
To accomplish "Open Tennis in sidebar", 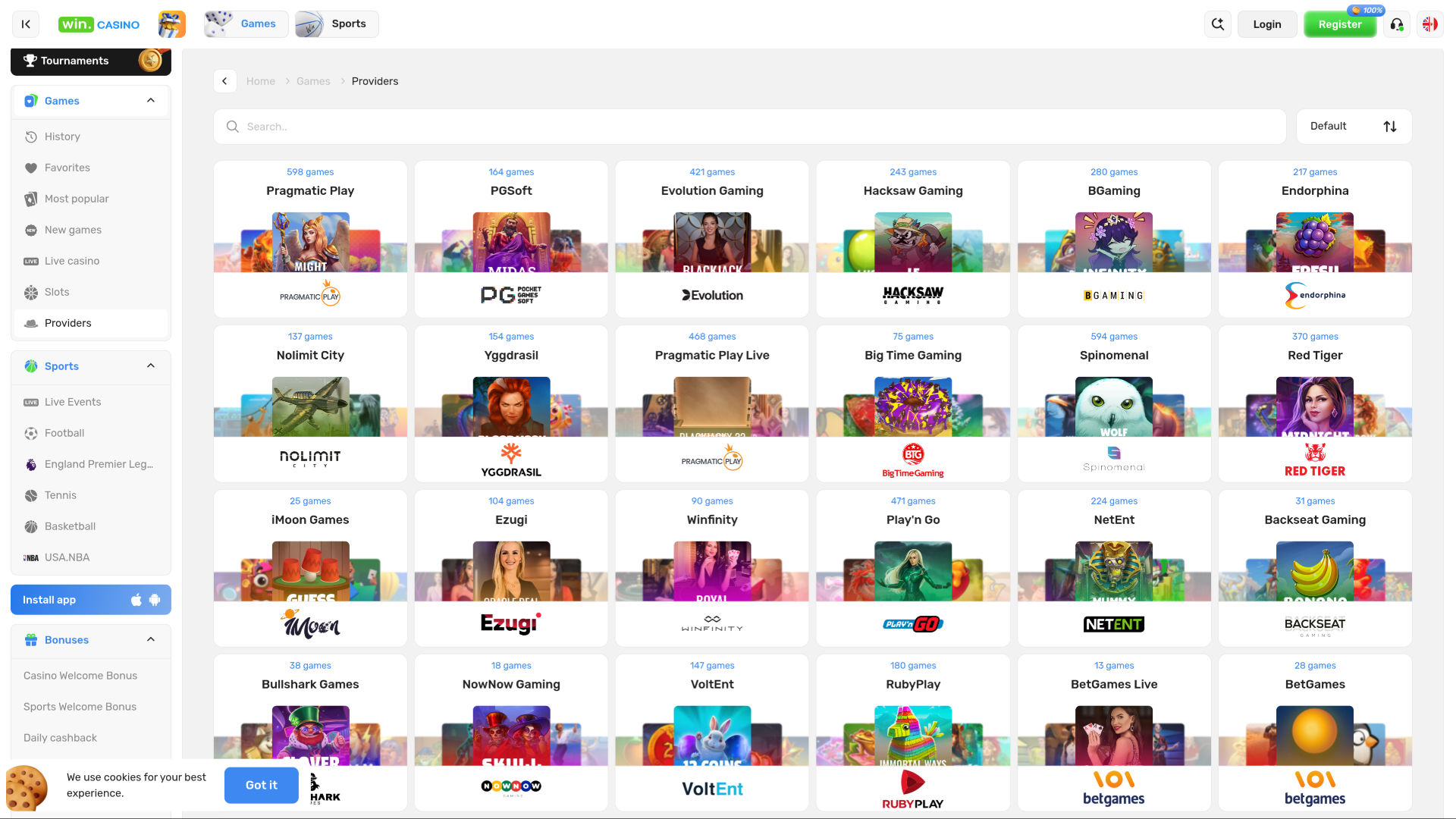I will tap(91, 495).
